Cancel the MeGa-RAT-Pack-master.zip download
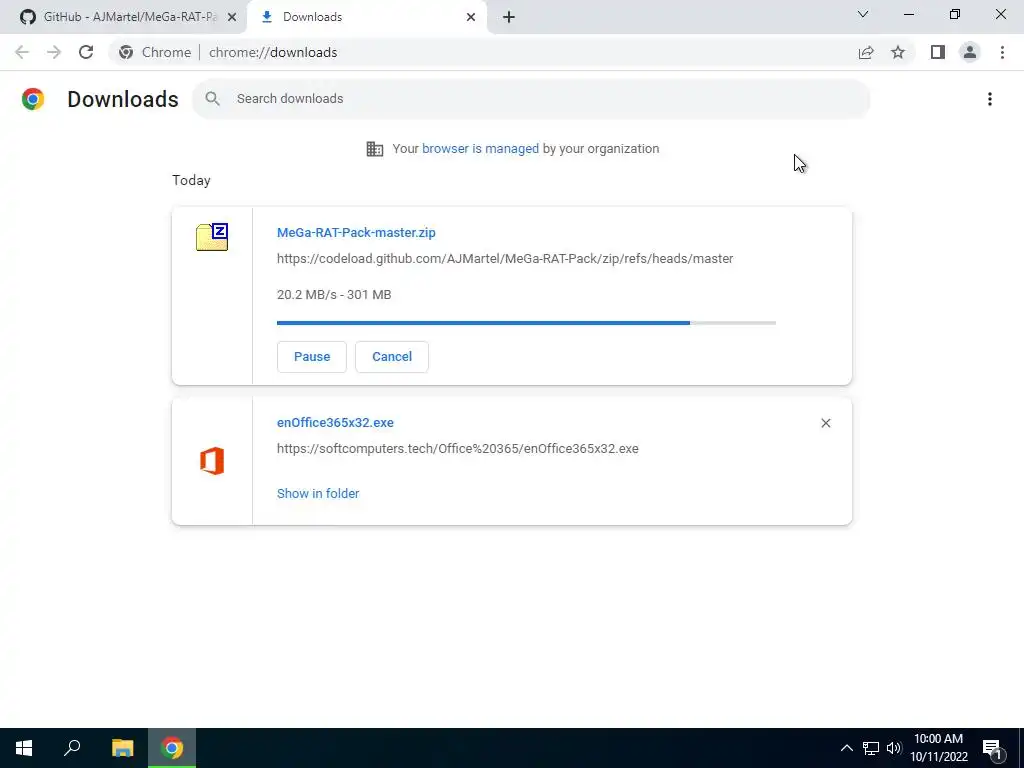Image resolution: width=1024 pixels, height=768 pixels. (392, 357)
